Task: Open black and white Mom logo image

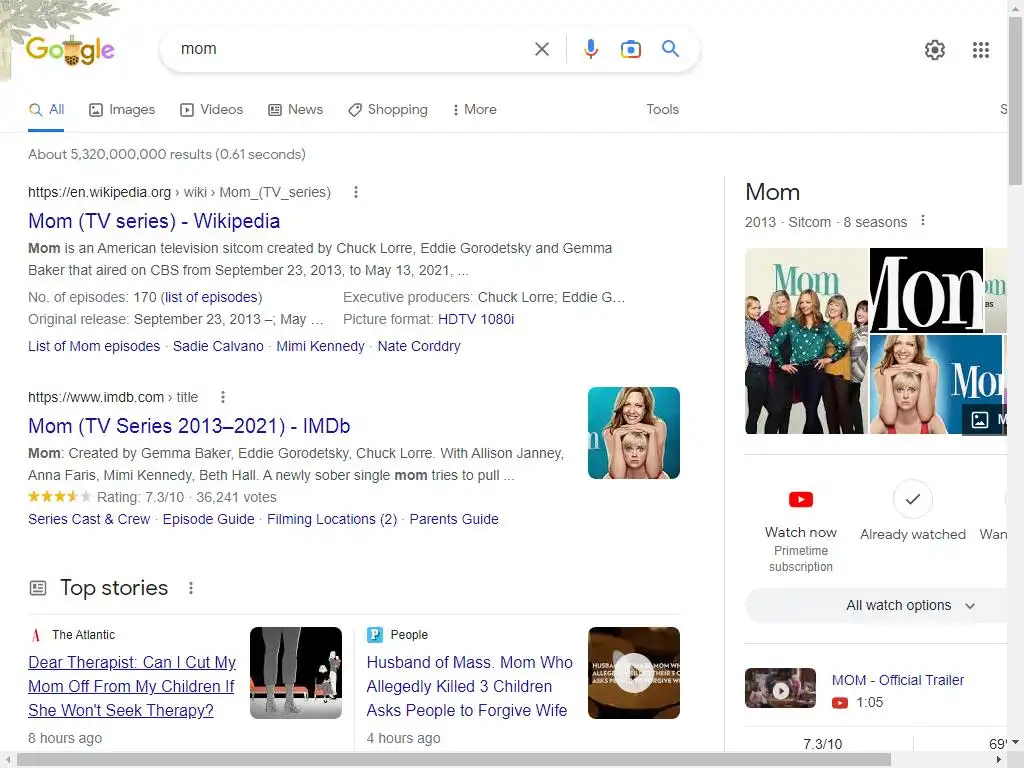Action: [x=926, y=290]
